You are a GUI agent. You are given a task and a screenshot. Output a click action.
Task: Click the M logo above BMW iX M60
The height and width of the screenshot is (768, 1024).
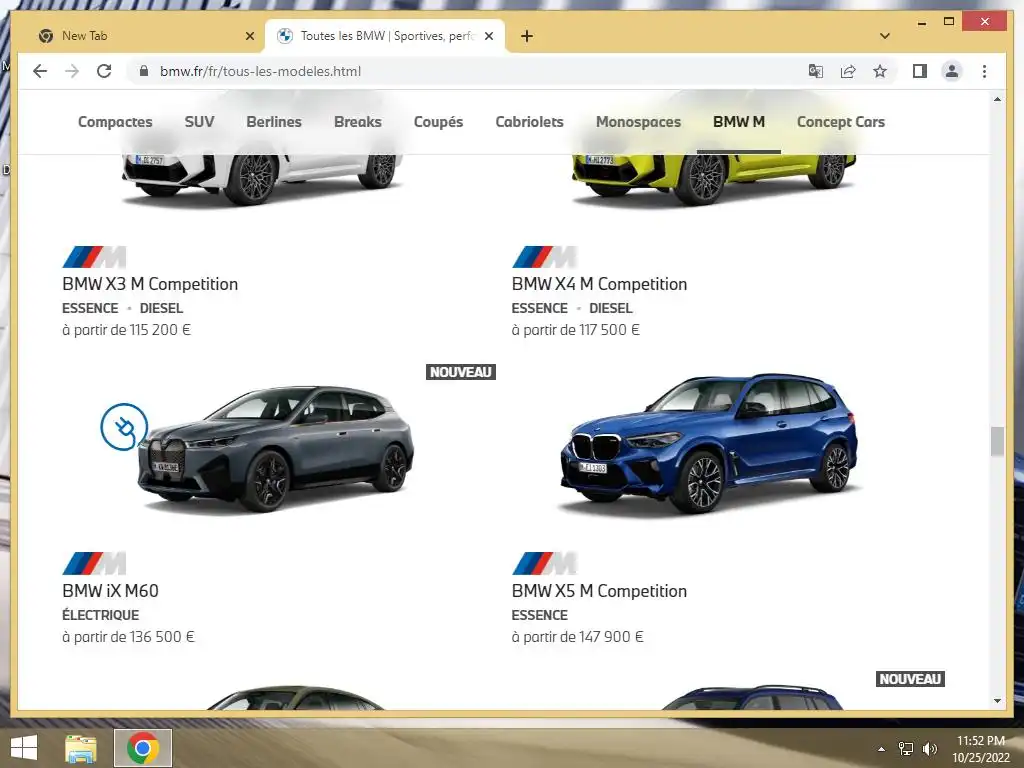point(94,563)
